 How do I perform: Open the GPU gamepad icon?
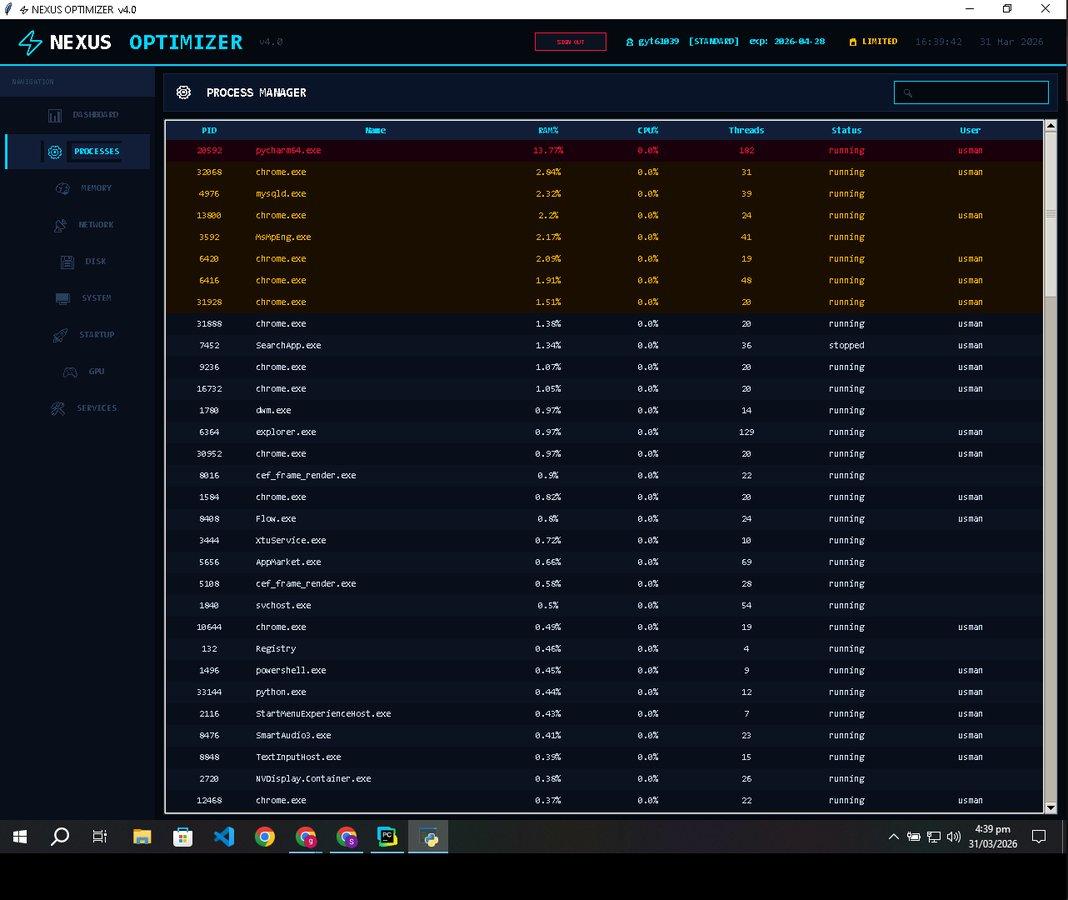[70, 372]
